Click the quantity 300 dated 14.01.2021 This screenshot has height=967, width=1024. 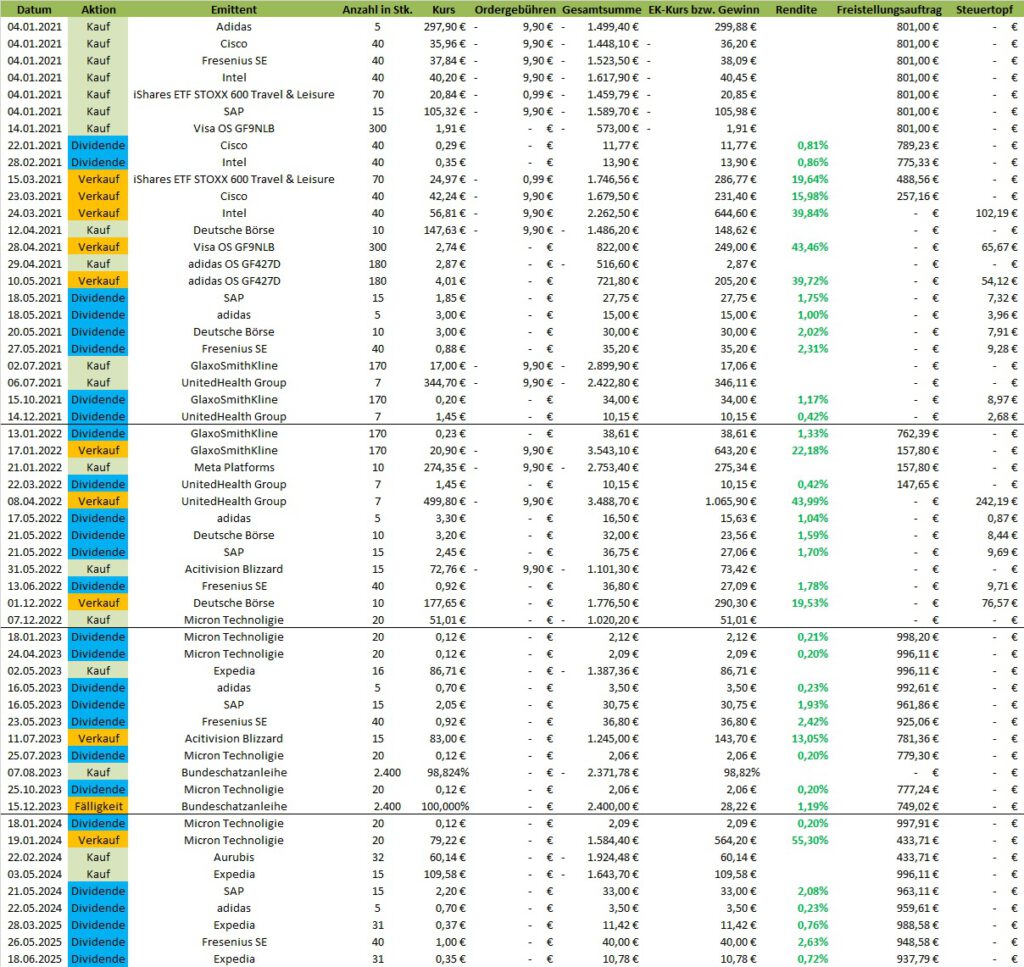[377, 129]
